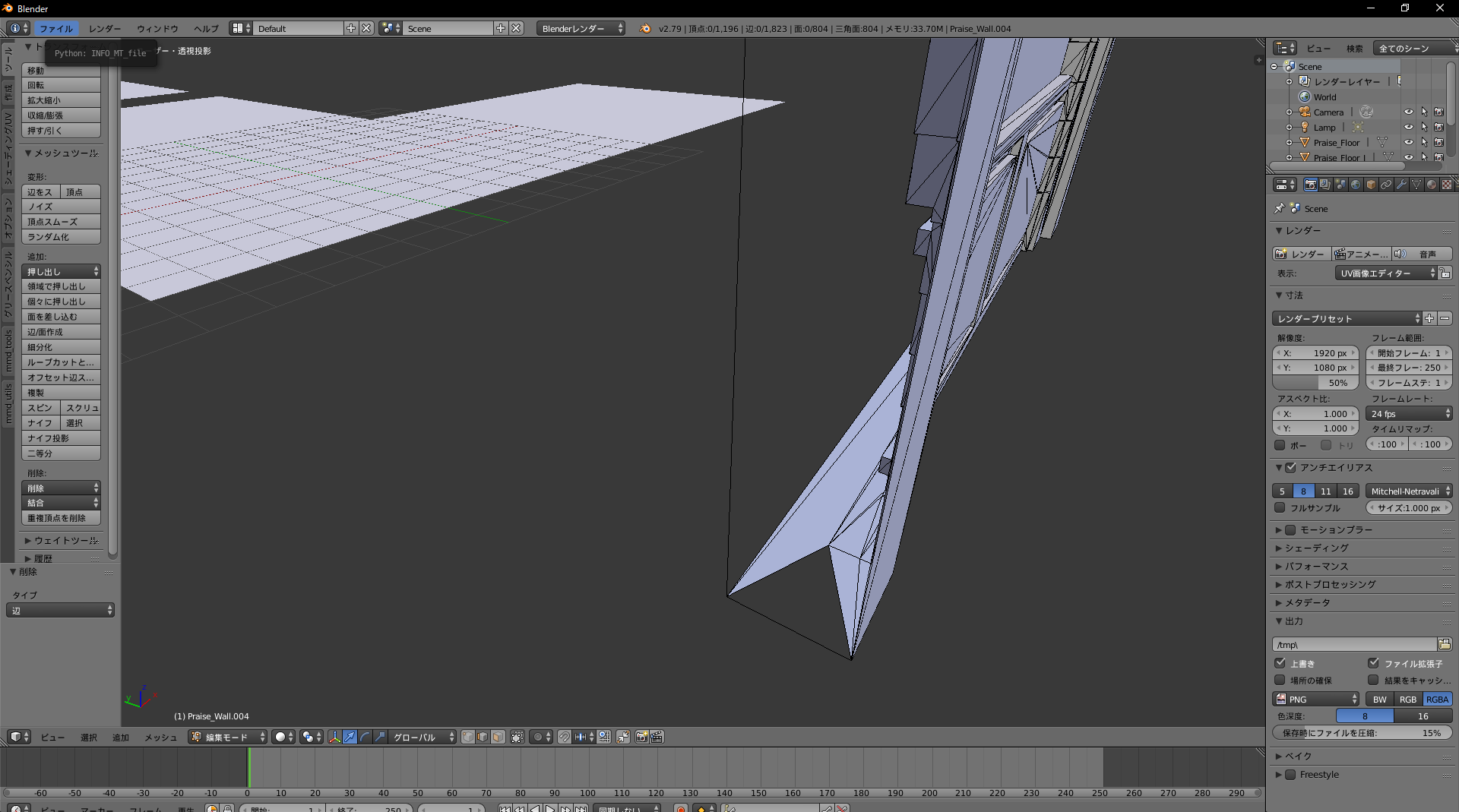Click the 細分化 subdivide button
1459x812 pixels.
click(x=61, y=347)
